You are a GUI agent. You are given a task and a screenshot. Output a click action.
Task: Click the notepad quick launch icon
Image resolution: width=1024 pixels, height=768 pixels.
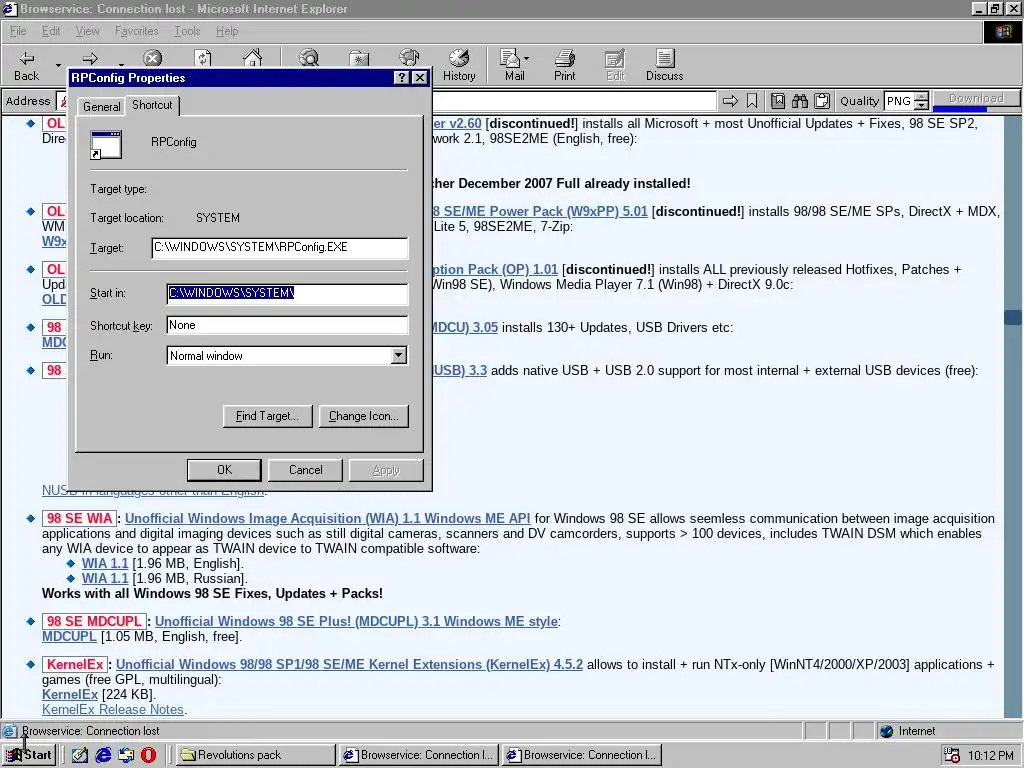pos(80,755)
